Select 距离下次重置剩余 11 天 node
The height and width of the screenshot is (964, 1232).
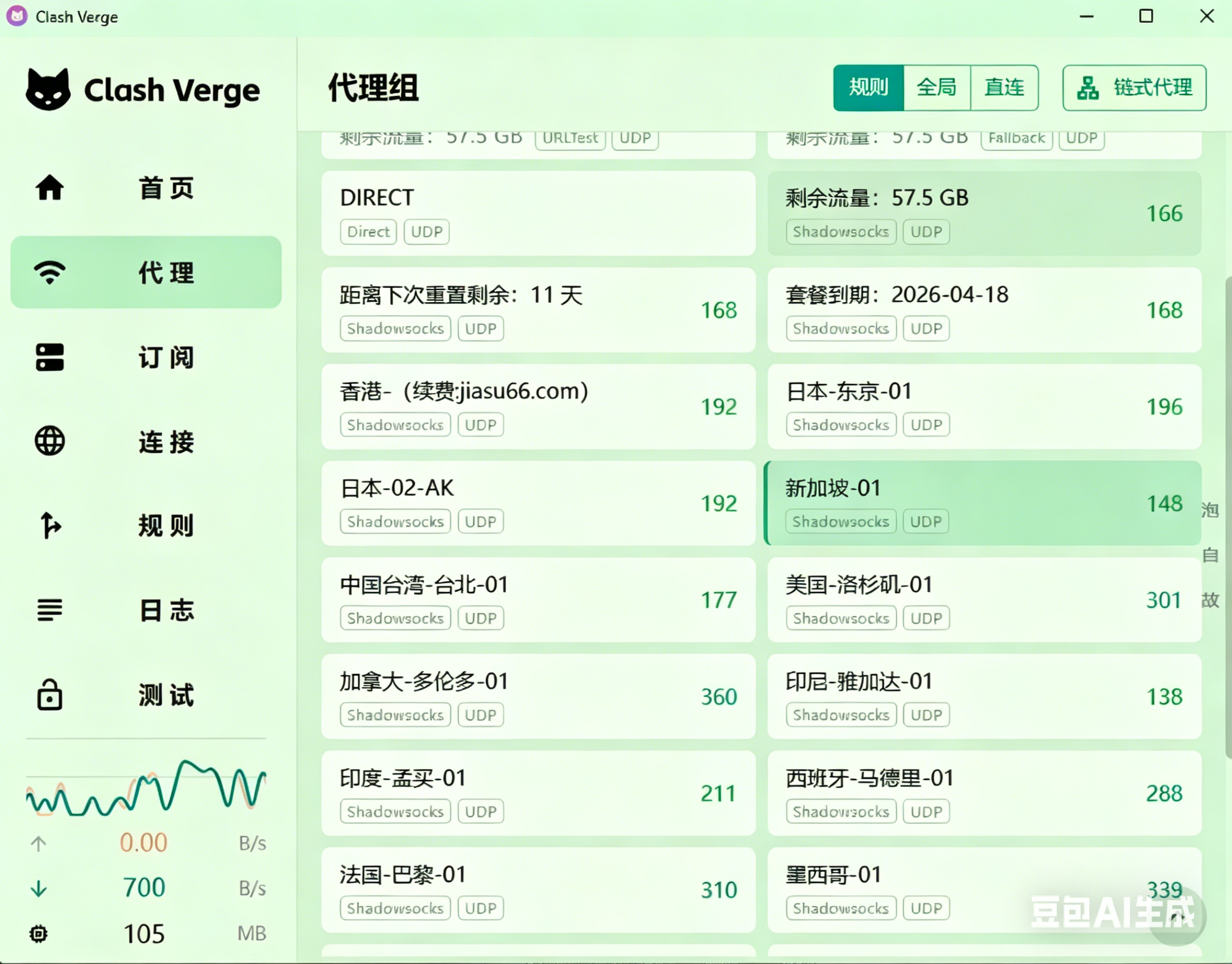tap(539, 310)
